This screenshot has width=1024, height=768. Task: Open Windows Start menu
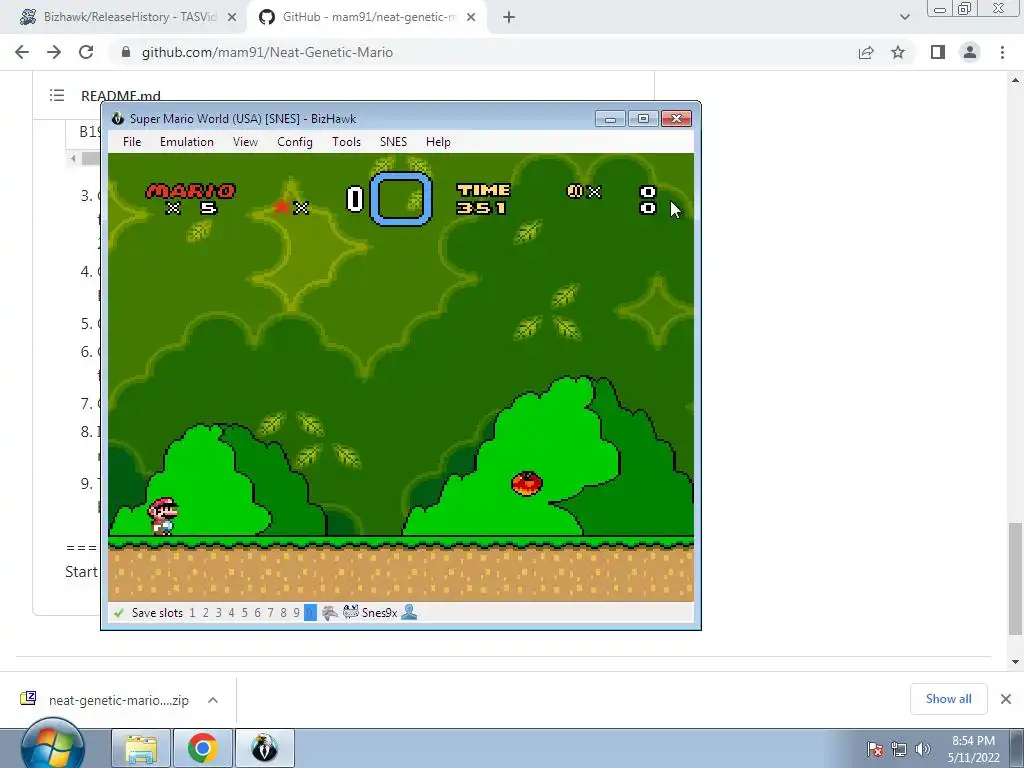pyautogui.click(x=53, y=746)
